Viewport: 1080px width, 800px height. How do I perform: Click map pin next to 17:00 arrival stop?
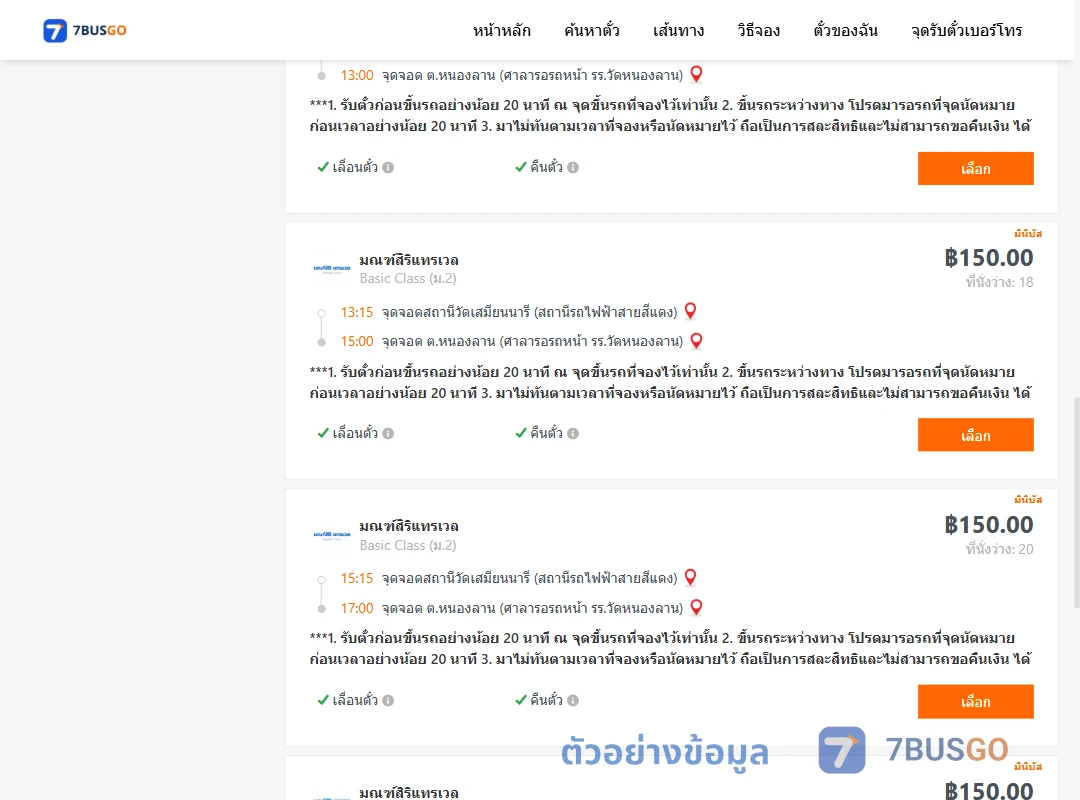click(696, 608)
